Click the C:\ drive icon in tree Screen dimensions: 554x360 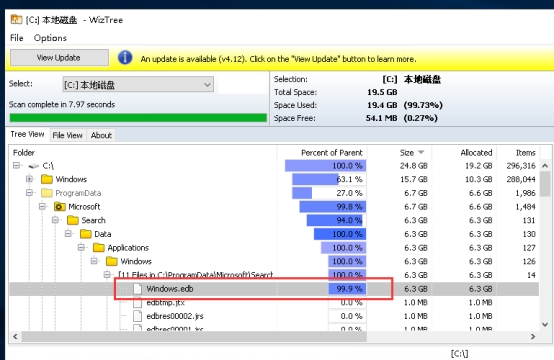click(x=34, y=166)
